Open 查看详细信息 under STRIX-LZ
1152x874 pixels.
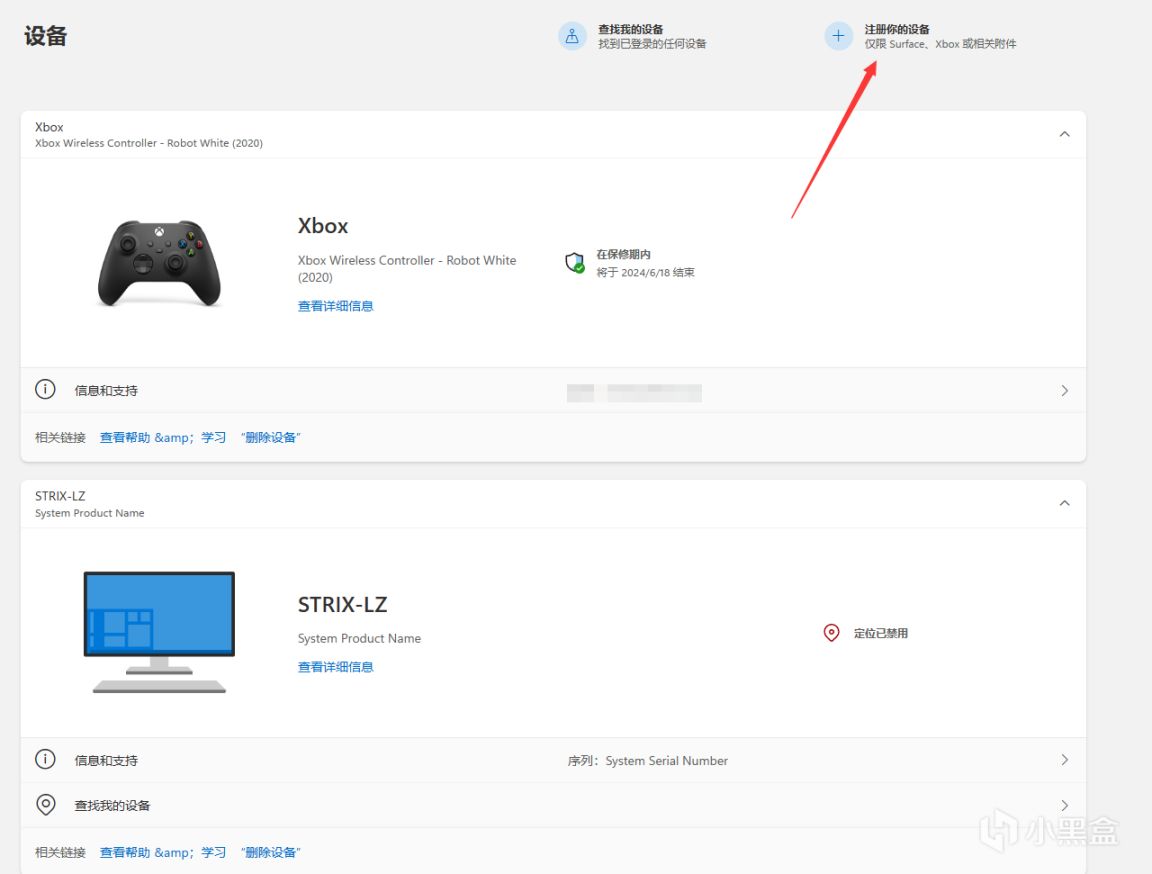(336, 667)
